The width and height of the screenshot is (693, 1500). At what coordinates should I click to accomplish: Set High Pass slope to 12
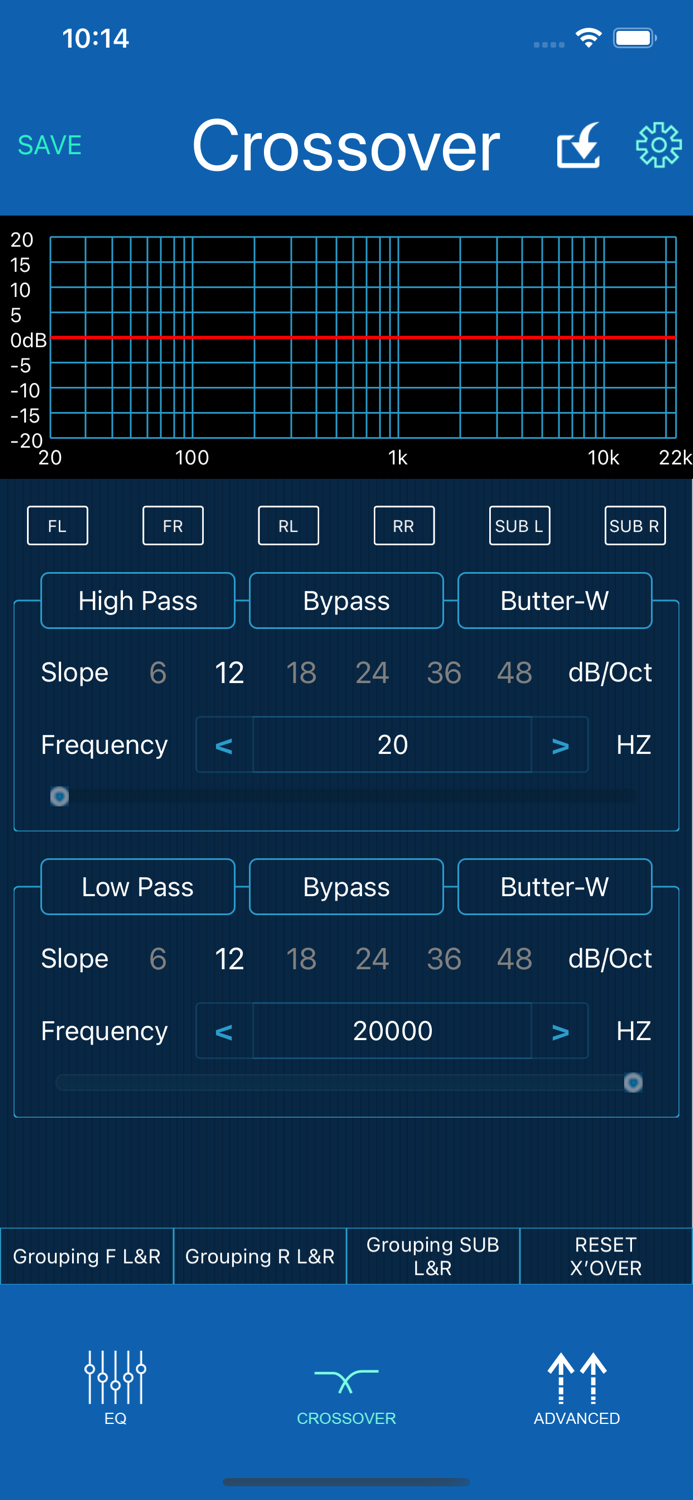tap(229, 673)
